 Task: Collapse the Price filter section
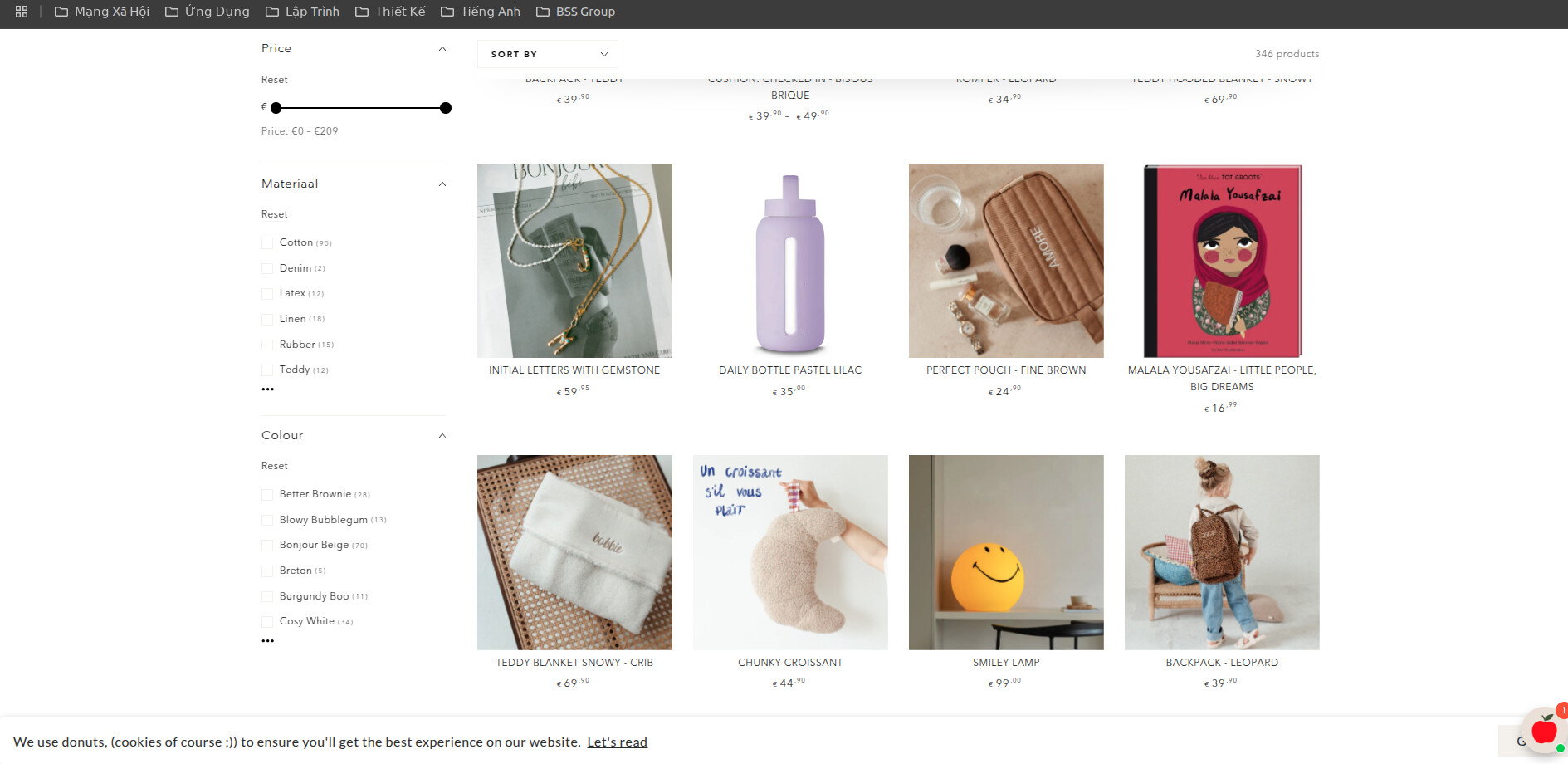coord(442,49)
